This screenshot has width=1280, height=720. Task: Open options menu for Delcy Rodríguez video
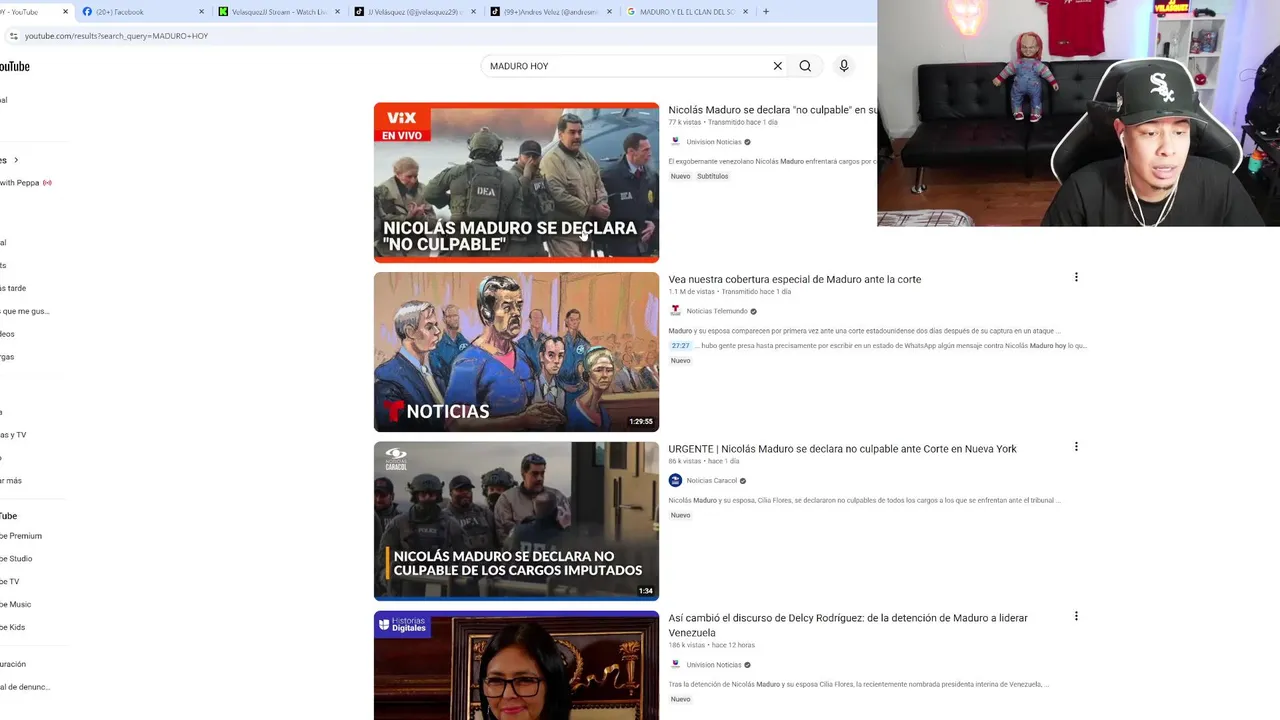click(1076, 616)
